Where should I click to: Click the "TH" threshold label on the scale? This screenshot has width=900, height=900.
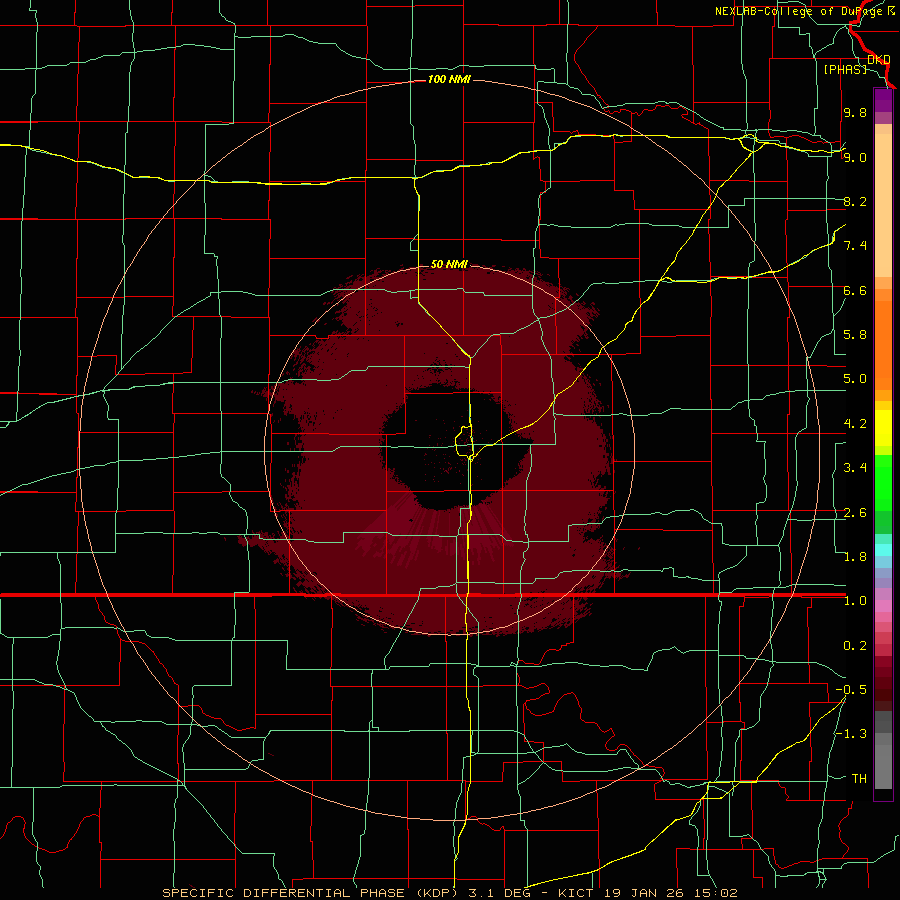[x=859, y=779]
